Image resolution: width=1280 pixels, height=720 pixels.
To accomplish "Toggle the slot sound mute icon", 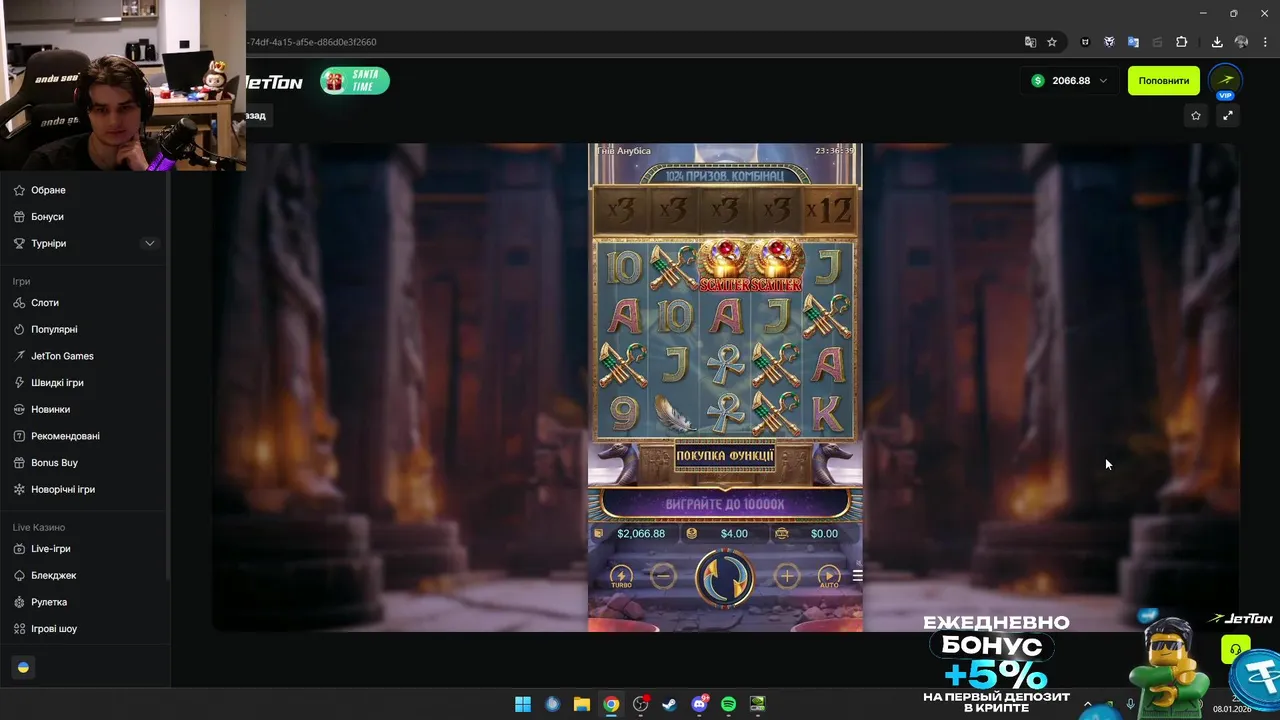I will pyautogui.click(x=857, y=563).
